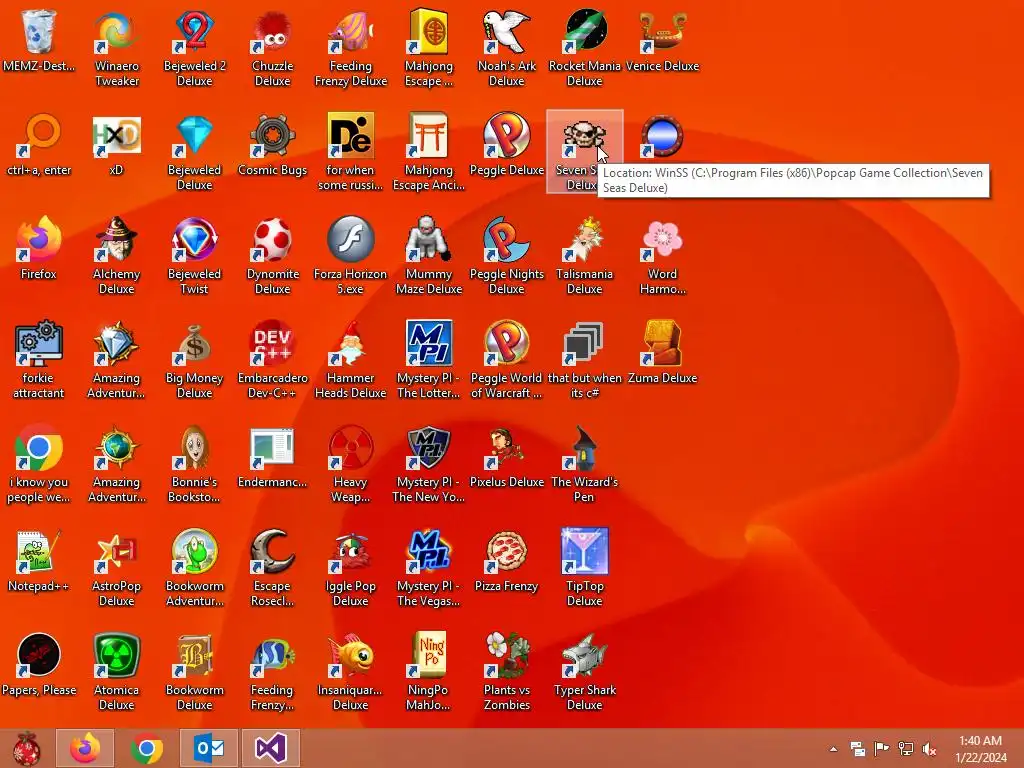1024x768 pixels.
Task: Select the Embarcadero Dev-C++ icon
Action: tap(272, 343)
